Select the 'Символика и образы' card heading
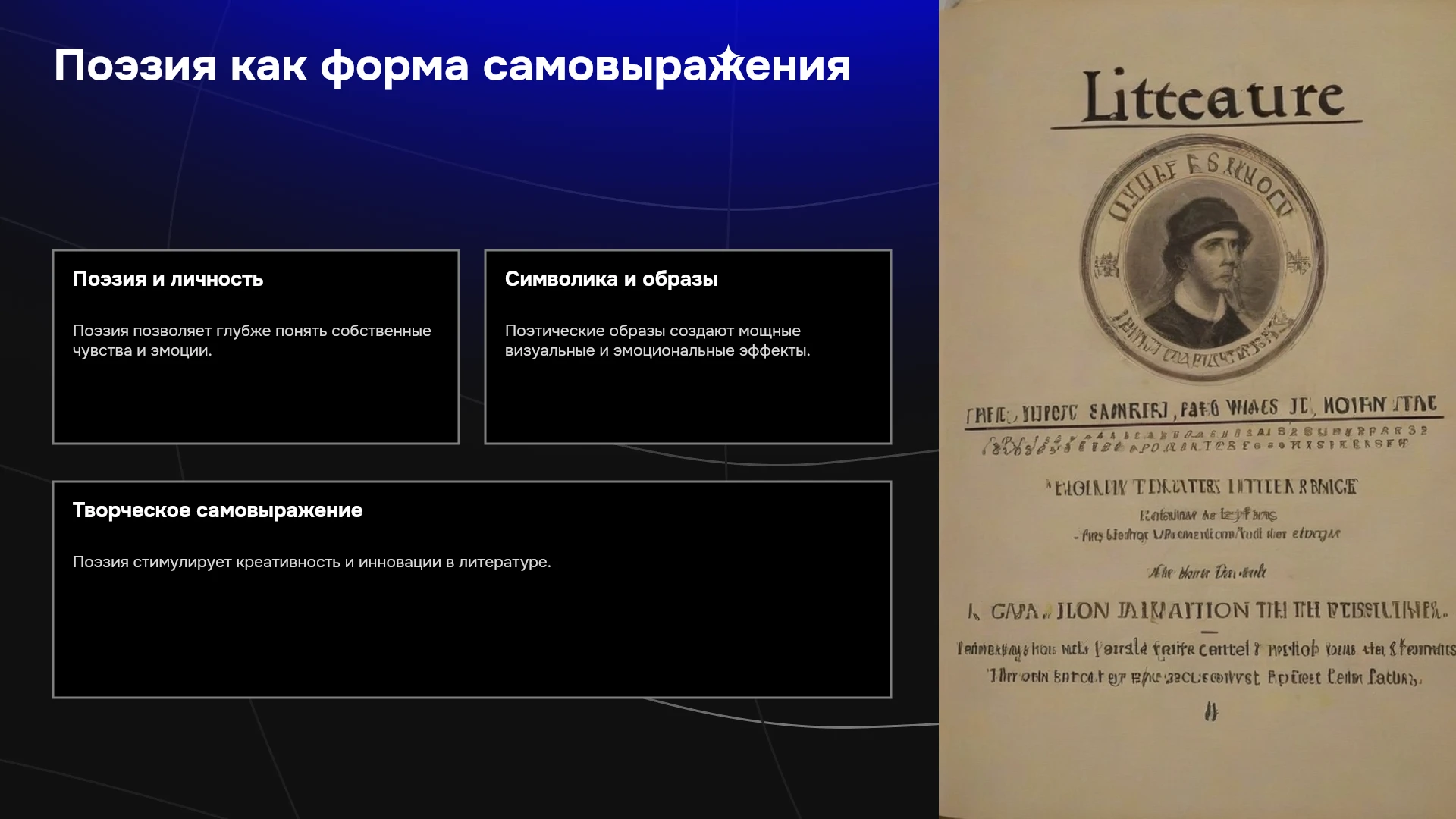 (611, 279)
